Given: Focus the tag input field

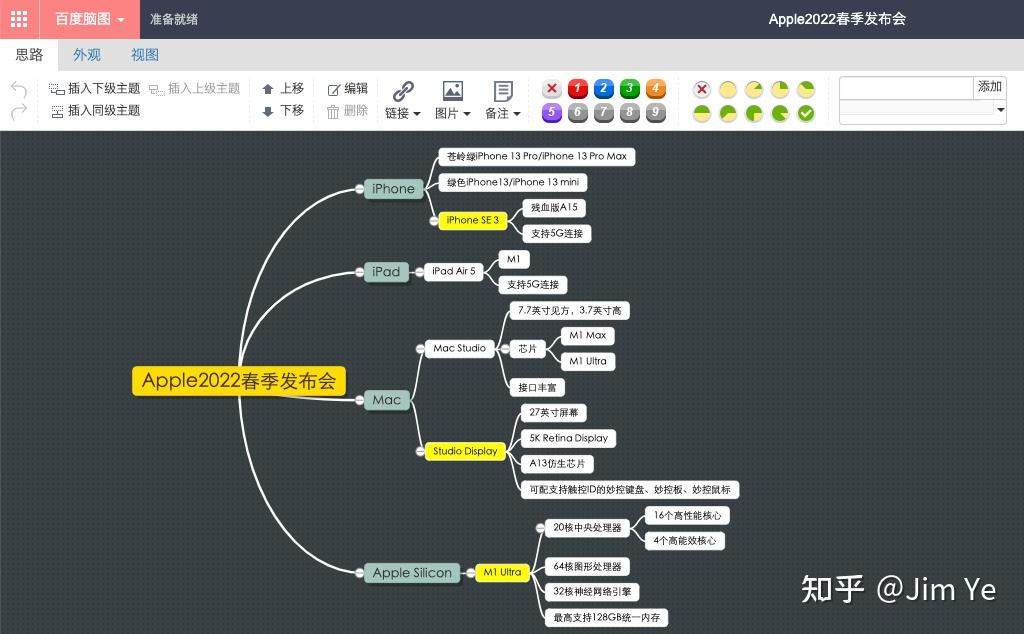Looking at the screenshot, I should pyautogui.click(x=906, y=87).
